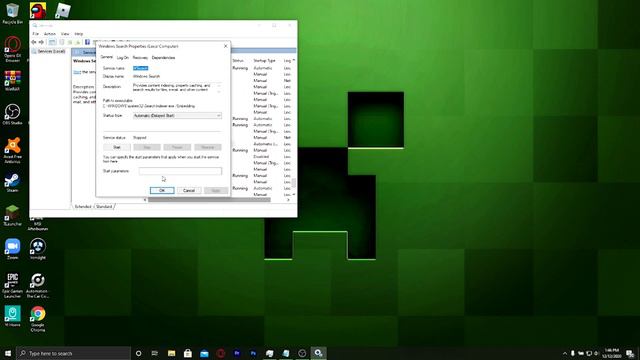Switch to the Dependencies tab
Viewport: 640px width, 360px height.
[163, 58]
